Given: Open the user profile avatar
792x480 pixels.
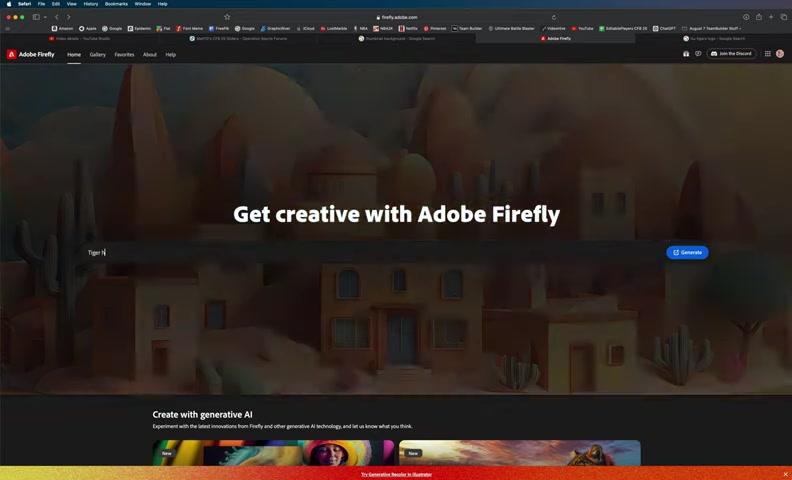Looking at the screenshot, I should [x=780, y=54].
